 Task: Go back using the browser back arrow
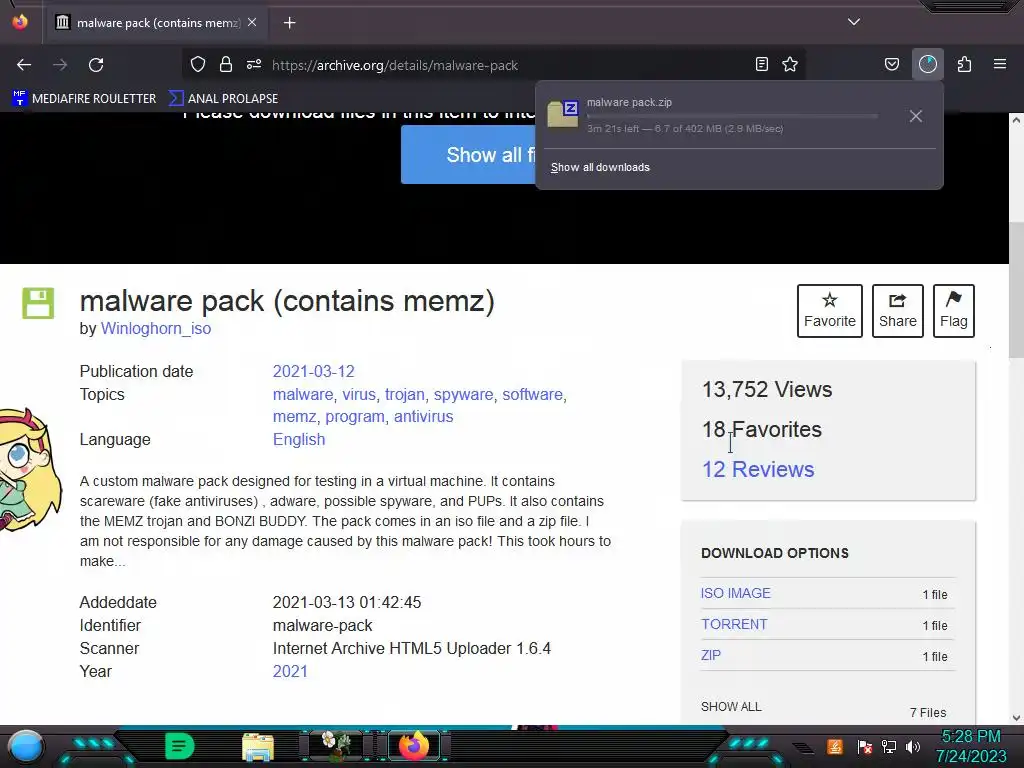point(24,65)
